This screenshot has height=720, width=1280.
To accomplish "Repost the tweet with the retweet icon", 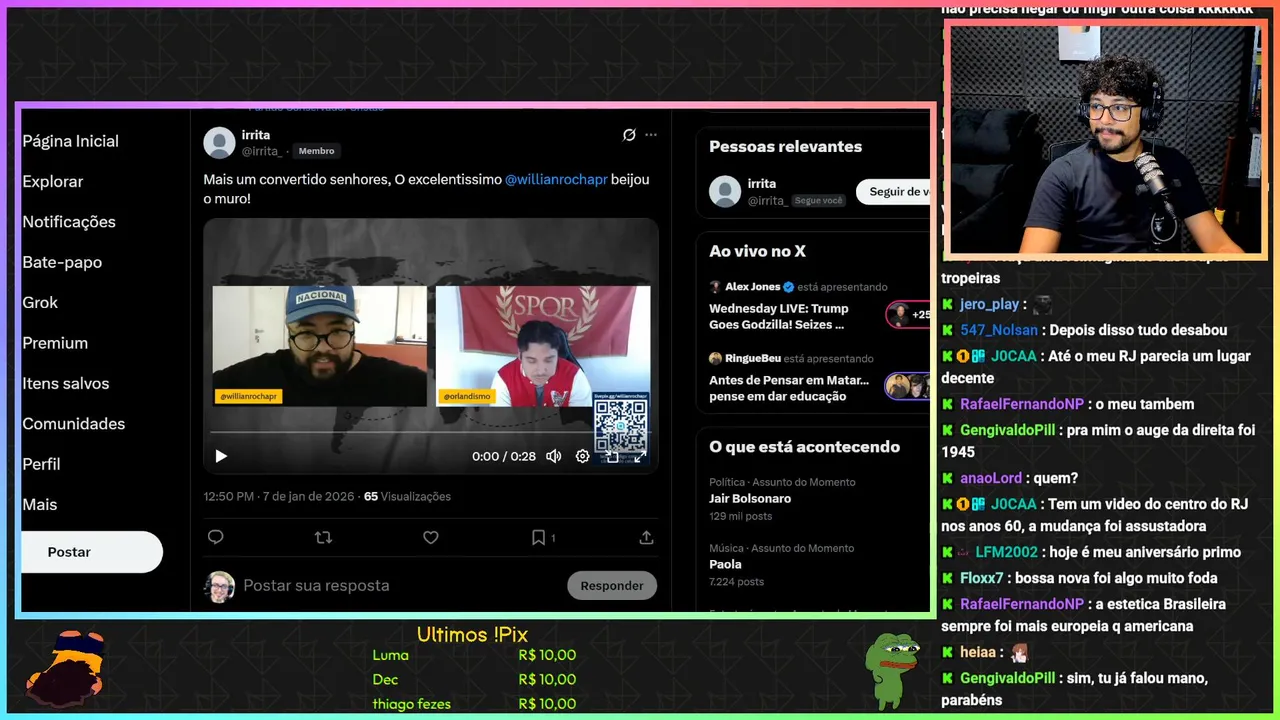I will [x=323, y=537].
